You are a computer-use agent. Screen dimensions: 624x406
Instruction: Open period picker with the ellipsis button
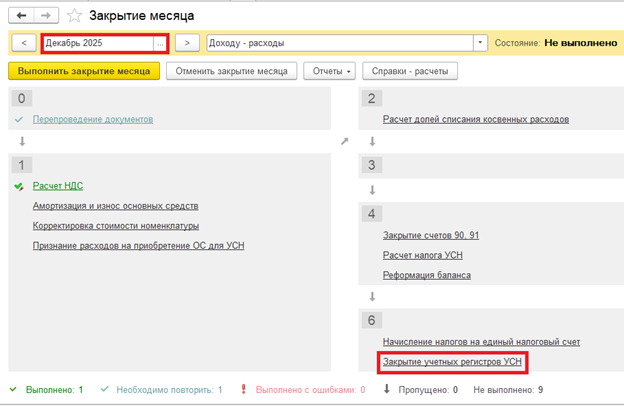(x=160, y=43)
